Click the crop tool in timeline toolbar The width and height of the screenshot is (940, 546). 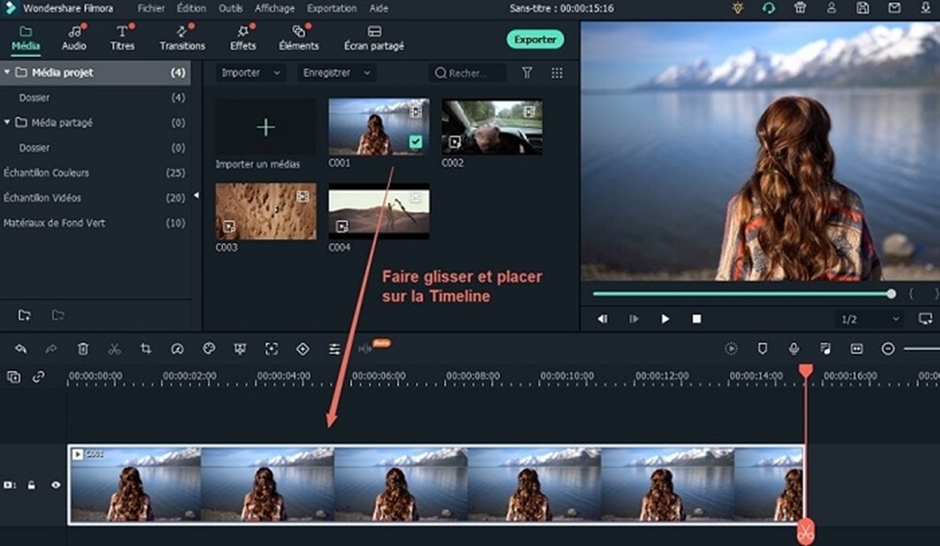(x=146, y=349)
